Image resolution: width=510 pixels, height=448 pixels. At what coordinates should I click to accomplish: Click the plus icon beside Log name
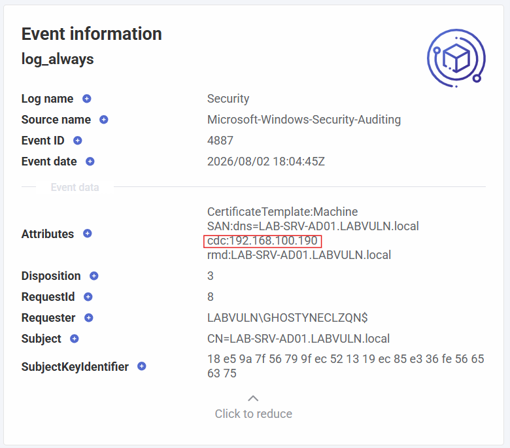(87, 99)
